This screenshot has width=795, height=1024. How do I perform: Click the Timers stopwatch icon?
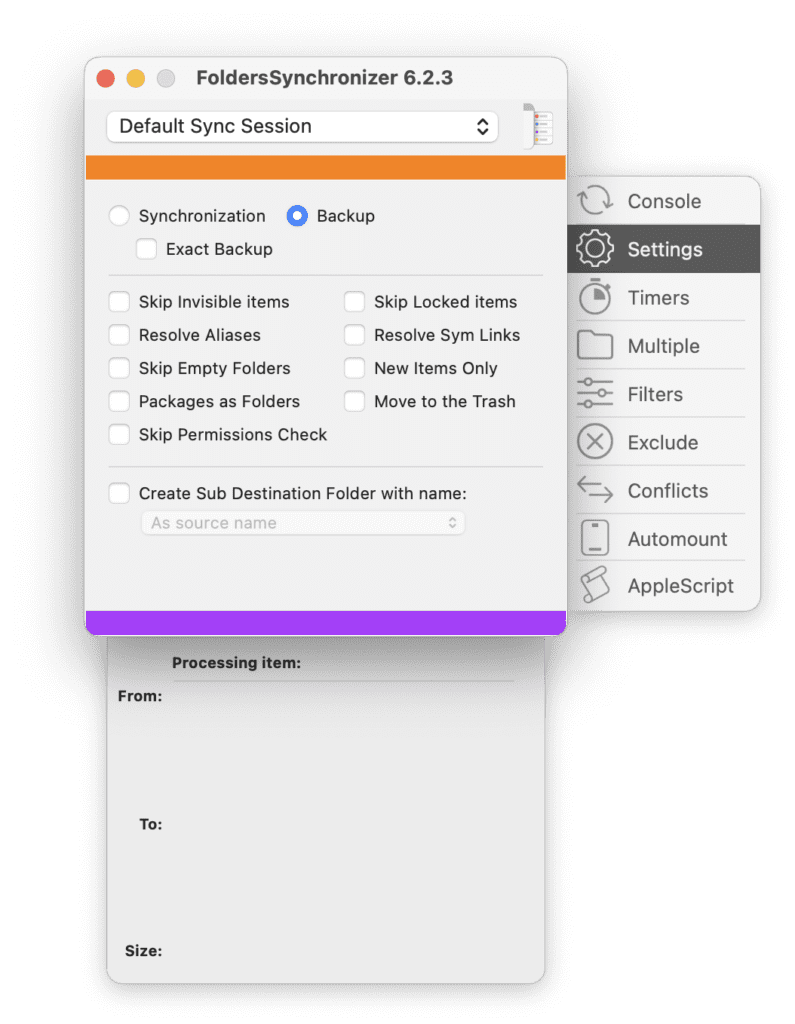594,297
